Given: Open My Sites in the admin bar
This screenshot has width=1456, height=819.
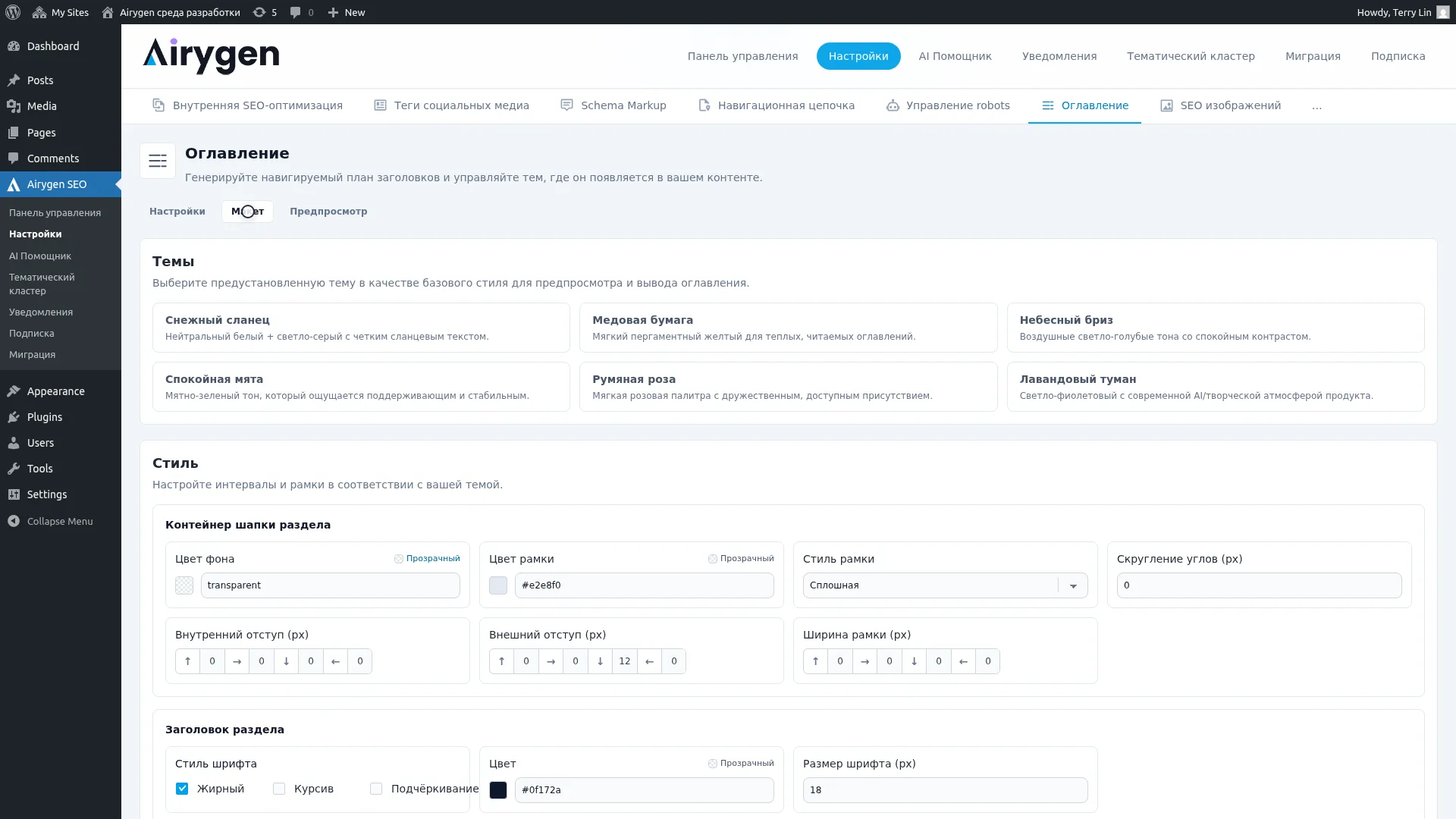Looking at the screenshot, I should pyautogui.click(x=61, y=12).
